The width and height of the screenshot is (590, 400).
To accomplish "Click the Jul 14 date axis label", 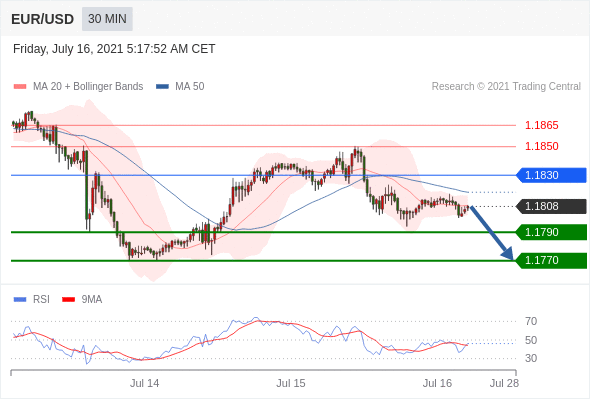I will coord(144,383).
